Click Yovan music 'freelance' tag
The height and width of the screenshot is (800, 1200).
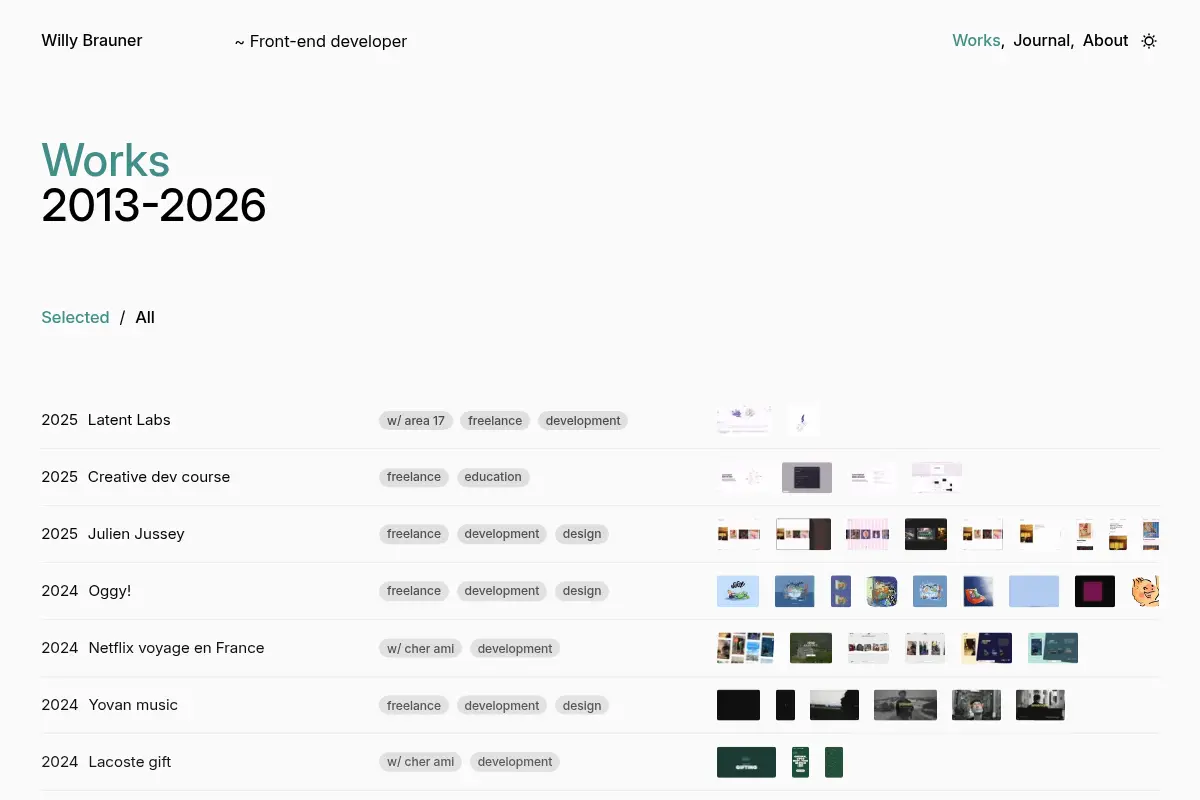pyautogui.click(x=414, y=706)
